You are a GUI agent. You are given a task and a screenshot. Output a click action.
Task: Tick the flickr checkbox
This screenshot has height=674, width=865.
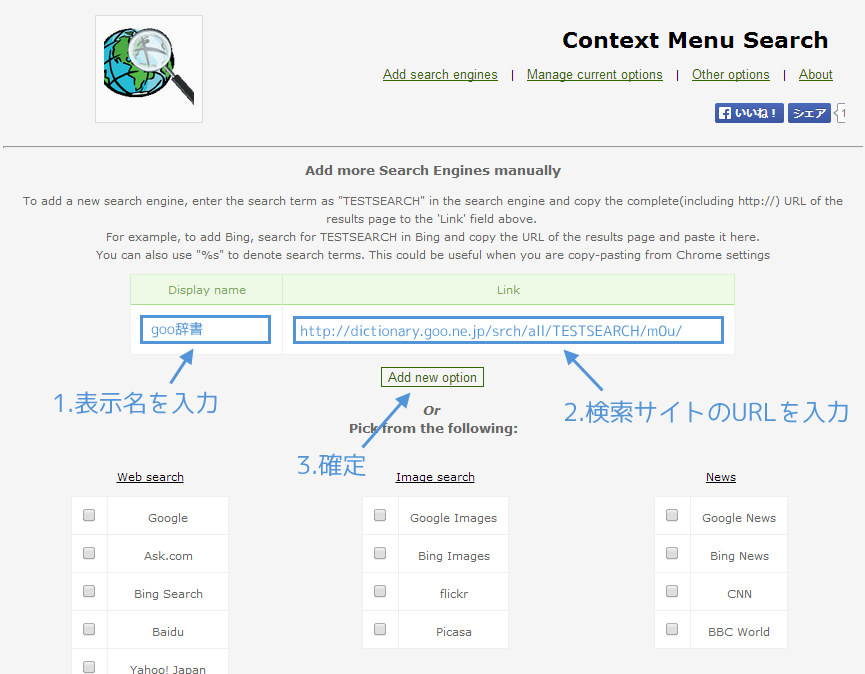tap(380, 591)
